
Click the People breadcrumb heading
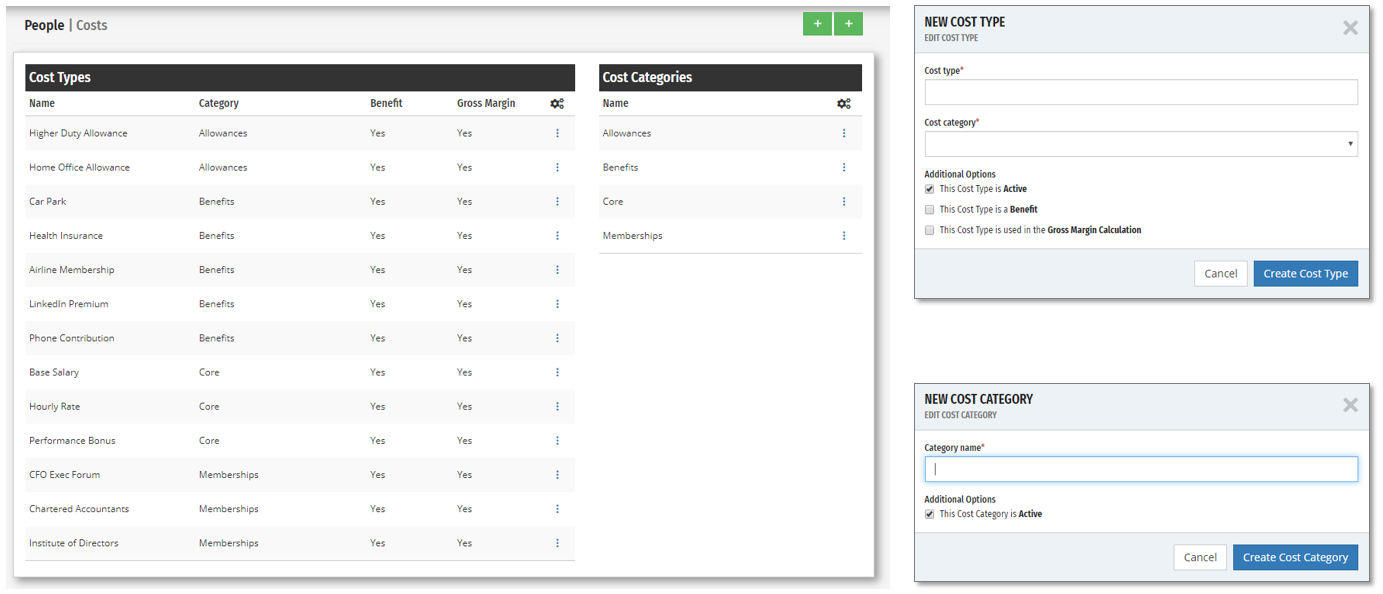tap(44, 25)
